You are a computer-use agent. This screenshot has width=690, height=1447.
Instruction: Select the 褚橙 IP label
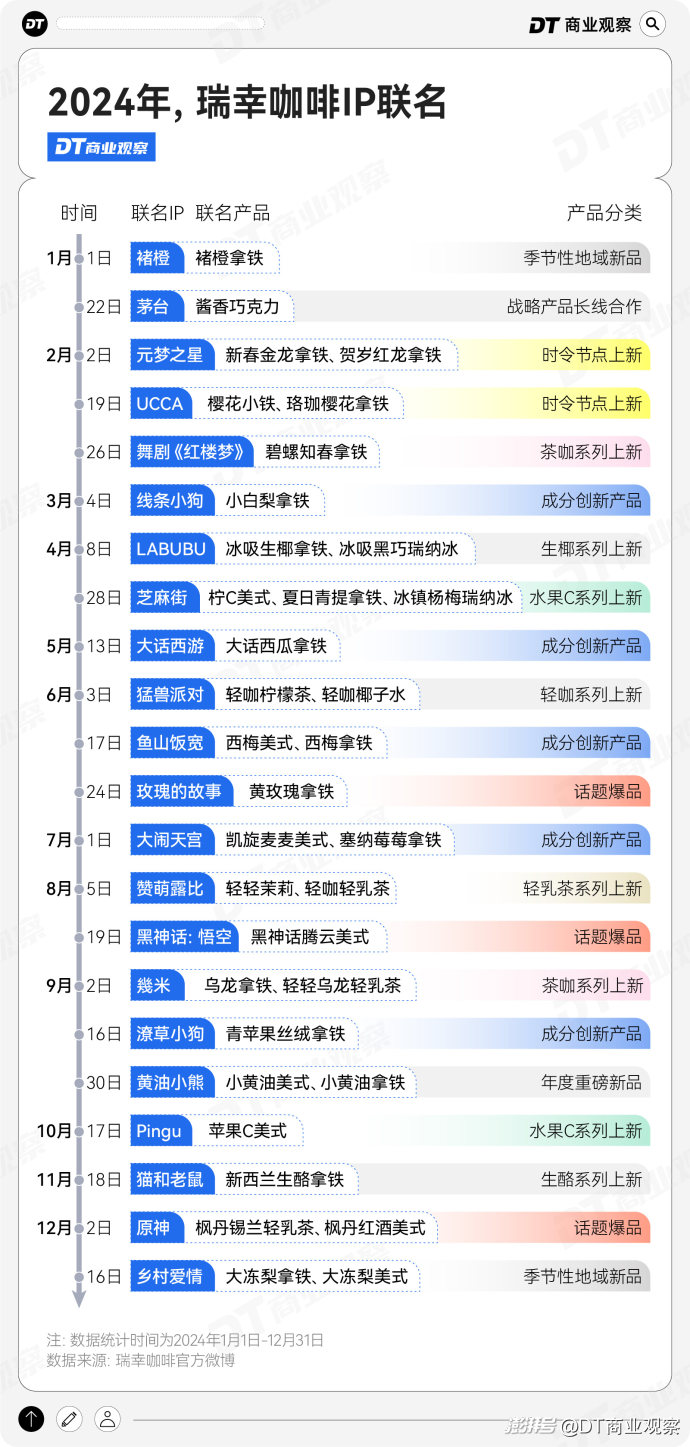tap(156, 258)
